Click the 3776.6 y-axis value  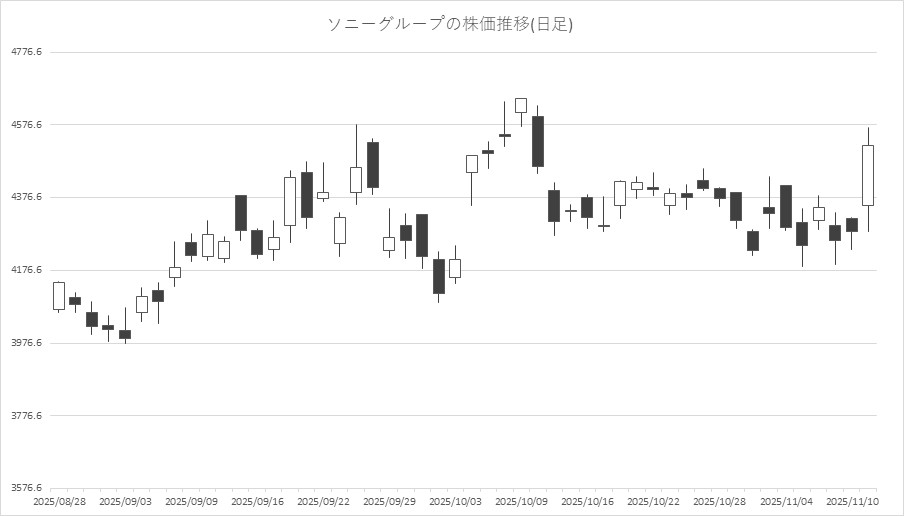click(26, 415)
